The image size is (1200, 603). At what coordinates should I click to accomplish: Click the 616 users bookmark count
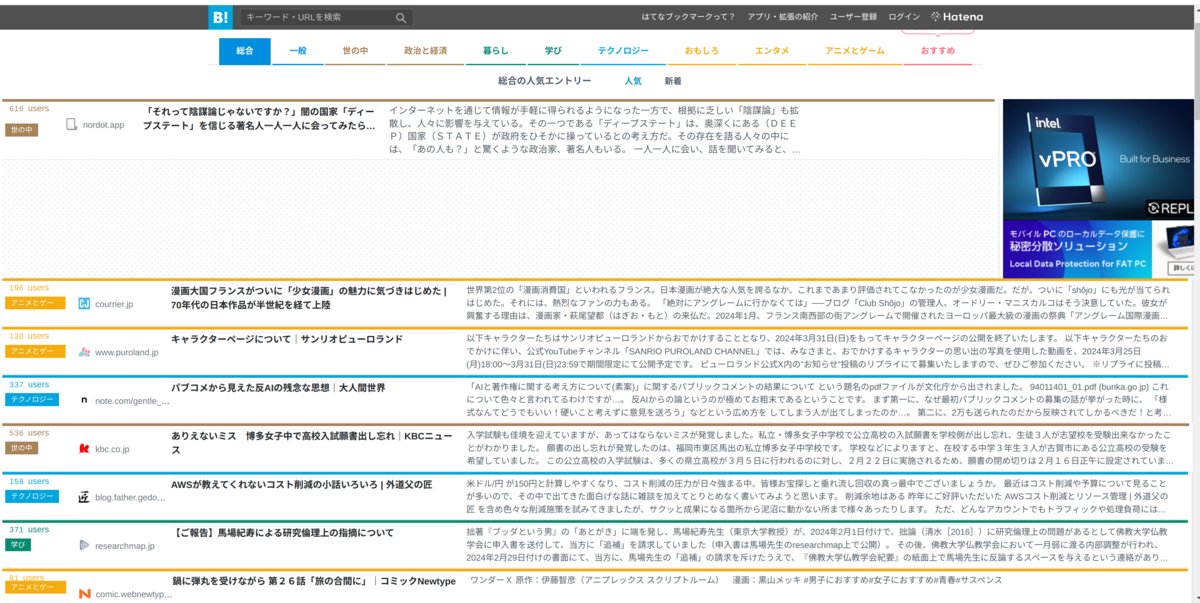[29, 108]
